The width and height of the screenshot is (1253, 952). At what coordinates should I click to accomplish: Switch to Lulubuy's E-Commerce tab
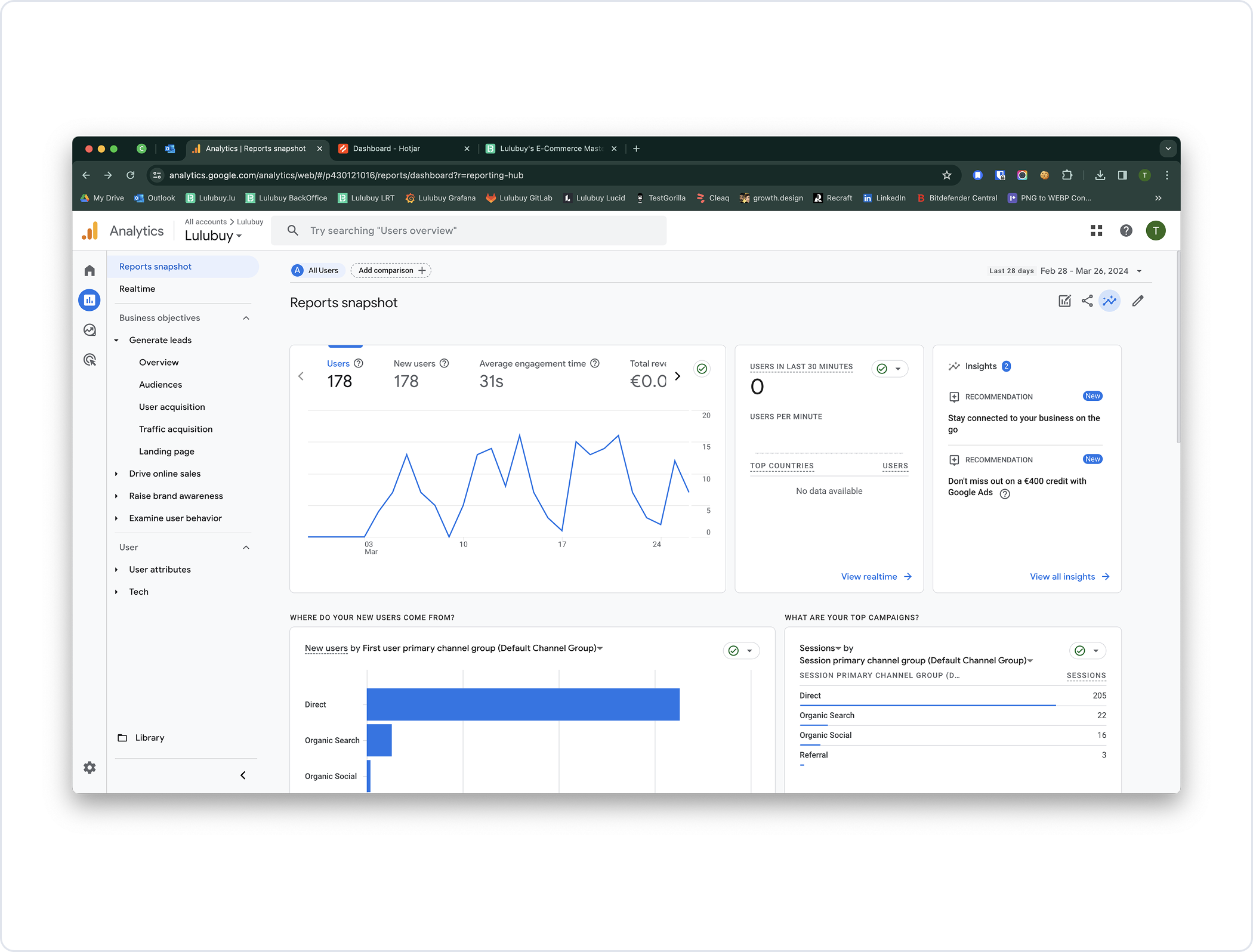(550, 149)
